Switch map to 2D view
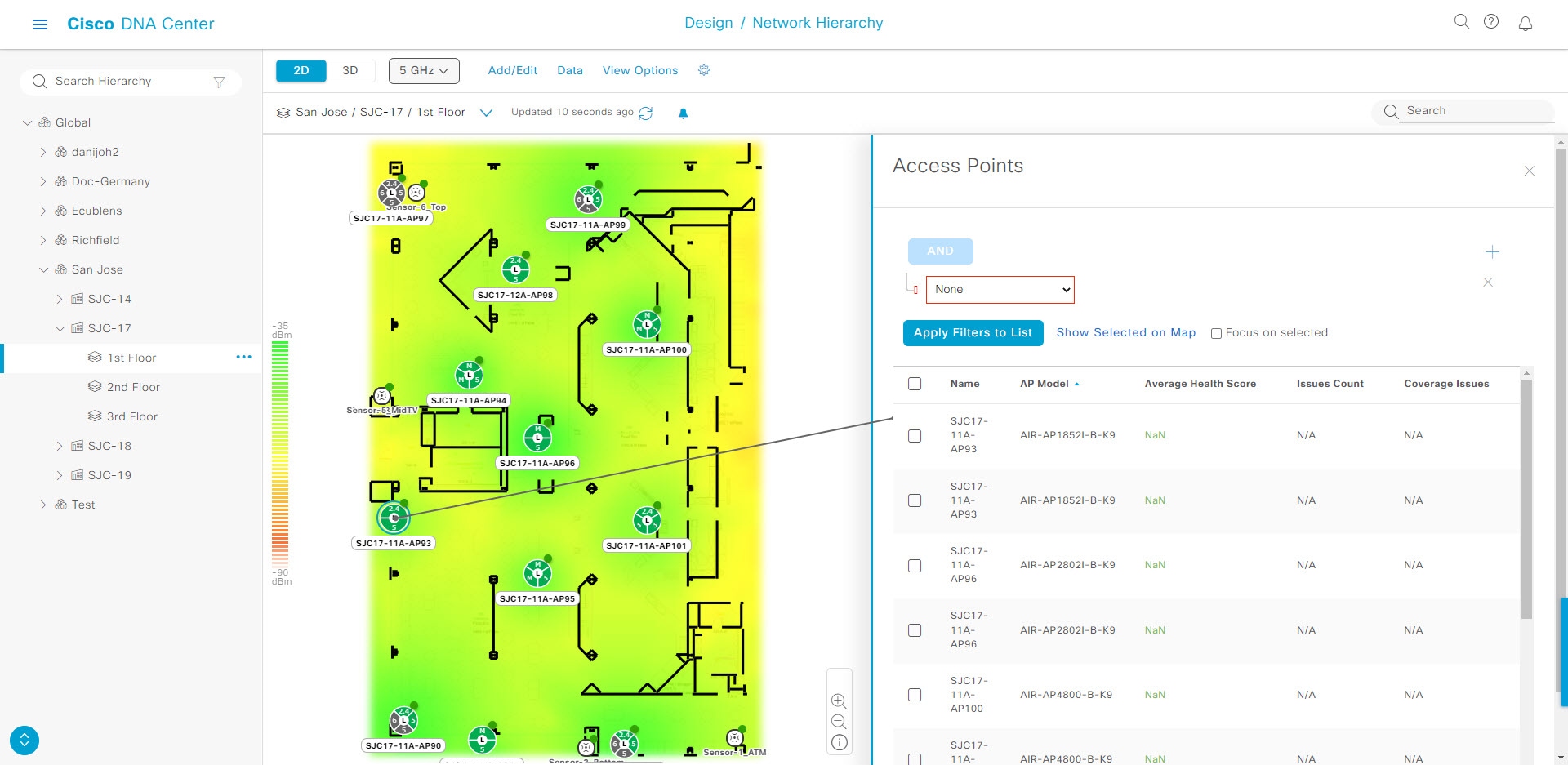1568x765 pixels. 301,71
